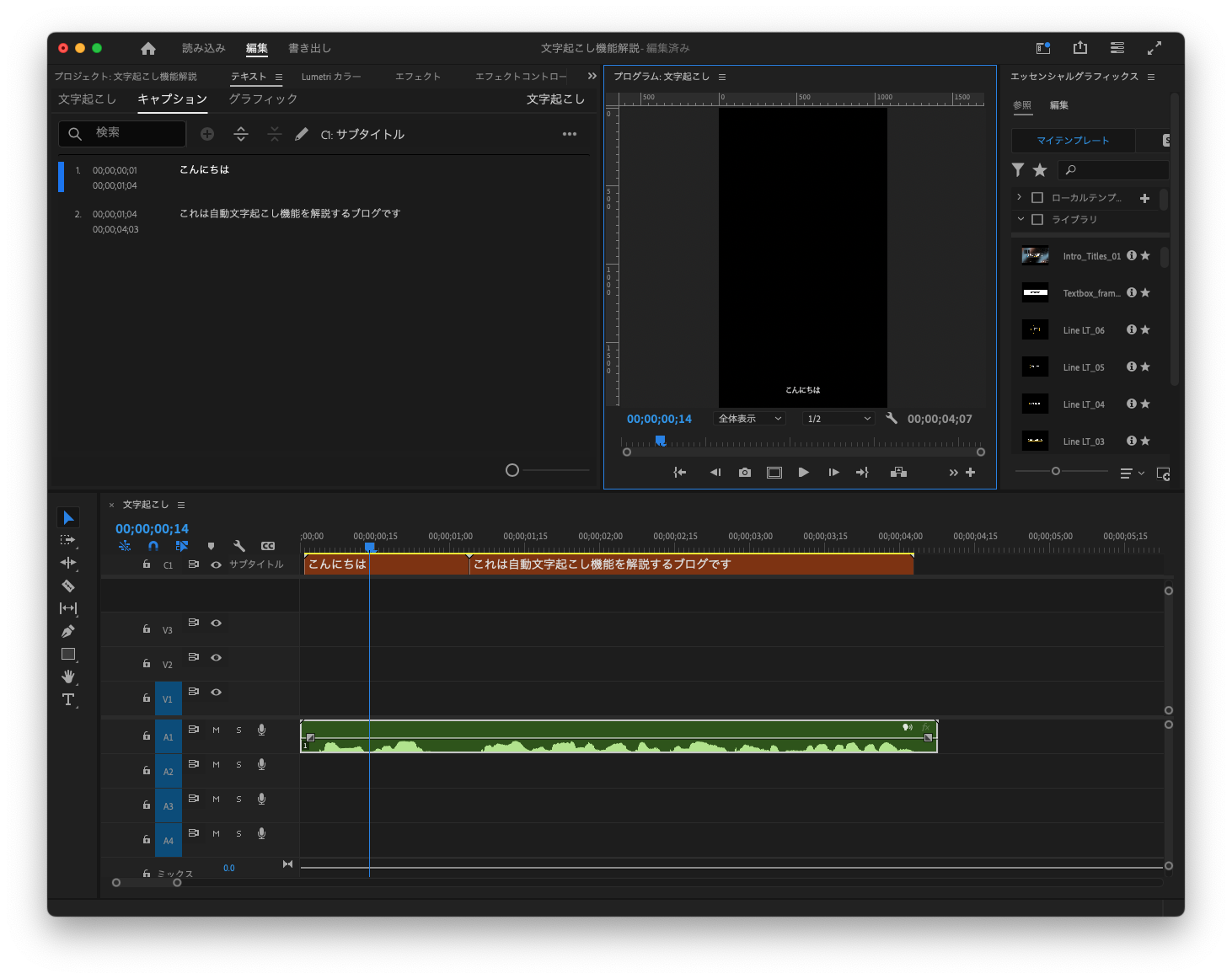This screenshot has width=1232, height=979.
Task: Click the CC captions display icon
Action: tap(268, 546)
